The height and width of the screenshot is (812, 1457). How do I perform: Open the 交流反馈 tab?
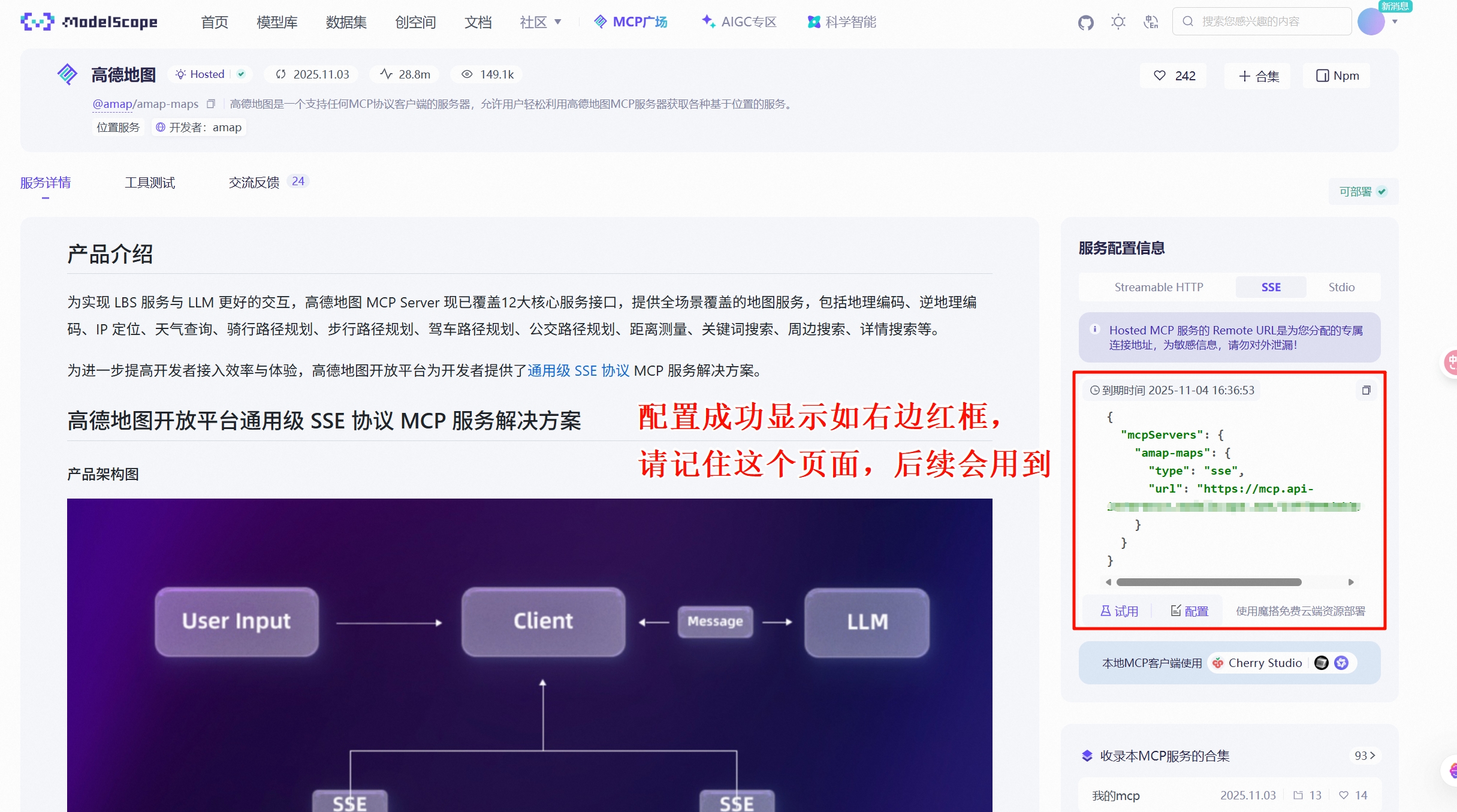click(x=254, y=183)
